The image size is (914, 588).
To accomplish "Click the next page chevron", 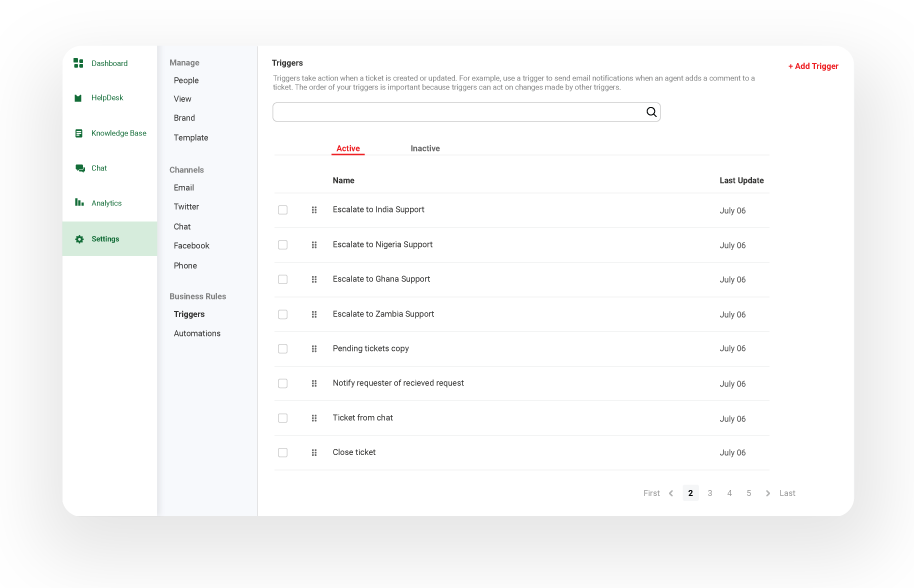I will click(766, 493).
